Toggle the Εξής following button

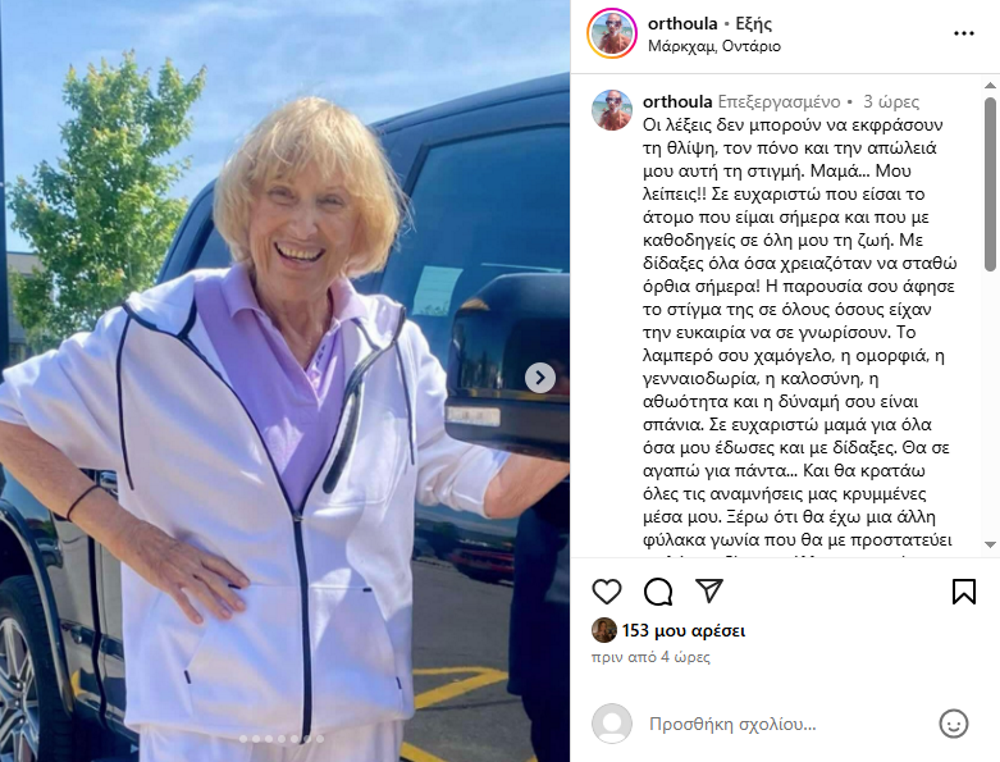tap(754, 24)
